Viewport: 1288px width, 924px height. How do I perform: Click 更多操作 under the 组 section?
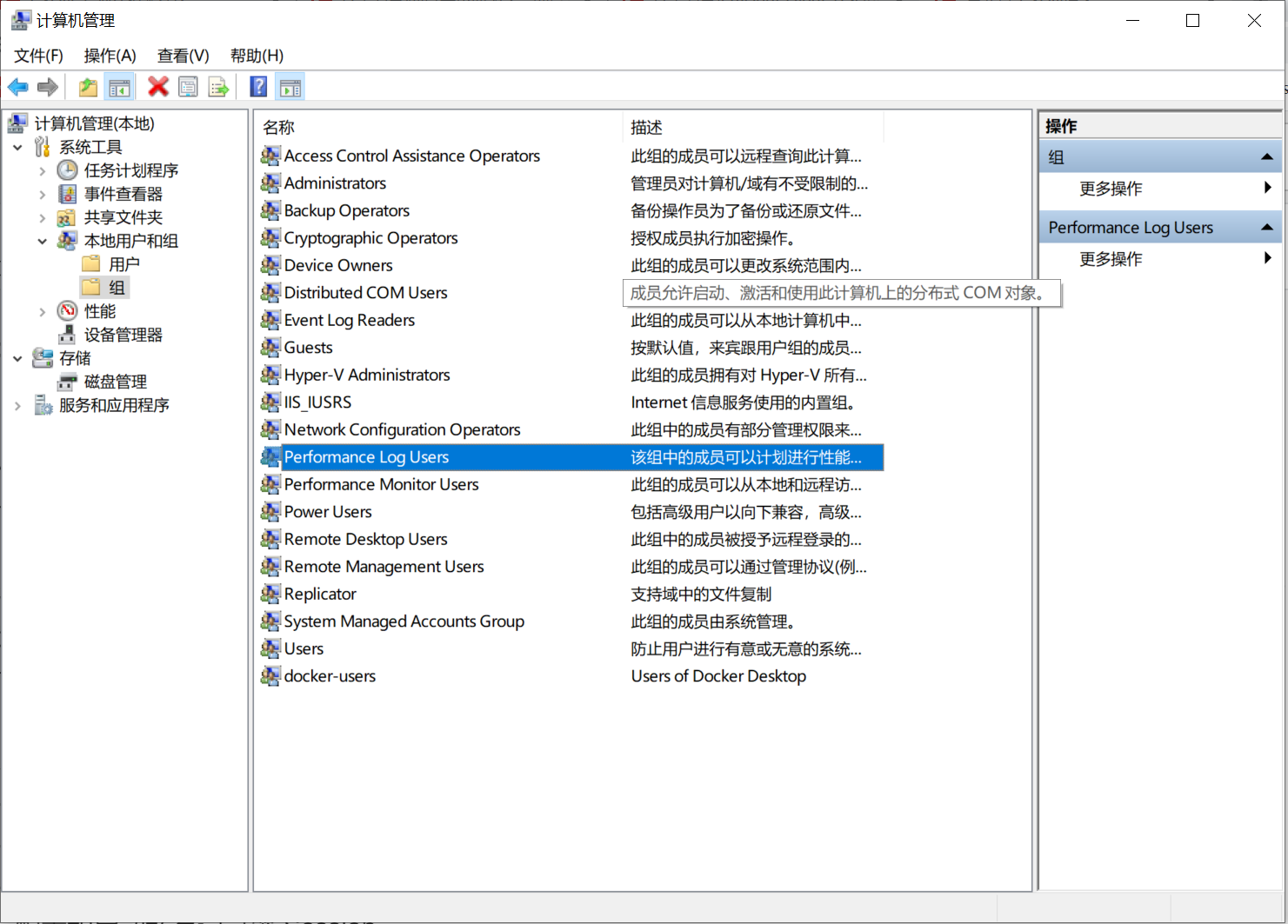click(1111, 189)
